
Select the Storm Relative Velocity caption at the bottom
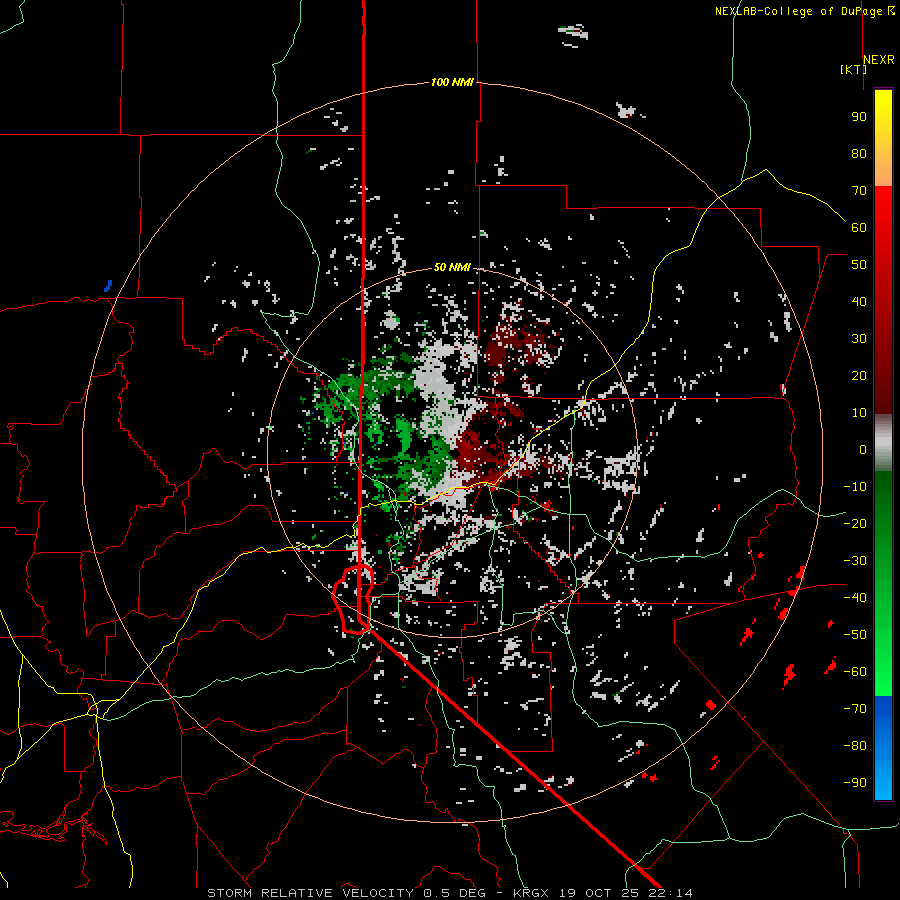(449, 893)
